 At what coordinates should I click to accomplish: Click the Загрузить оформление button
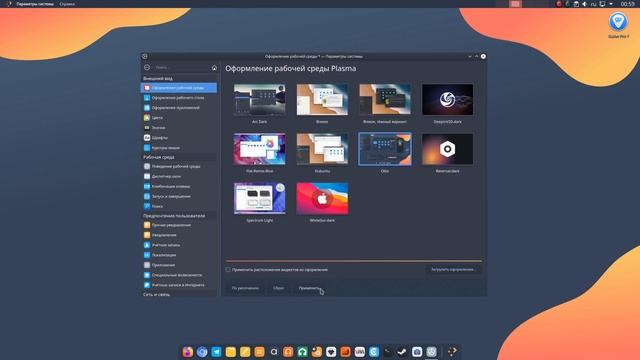[453, 269]
